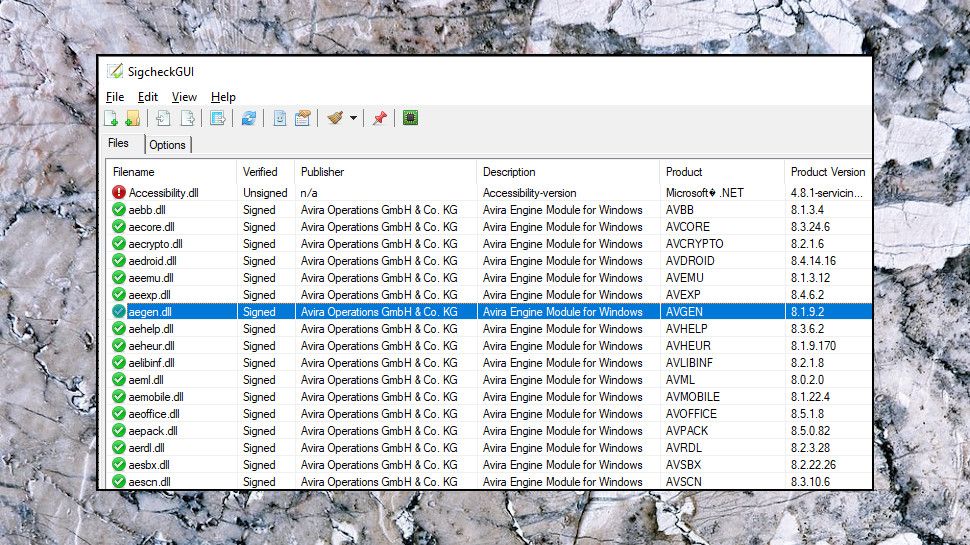Click version 8.1.9.170 cell
Image resolution: width=970 pixels, height=545 pixels.
point(813,346)
